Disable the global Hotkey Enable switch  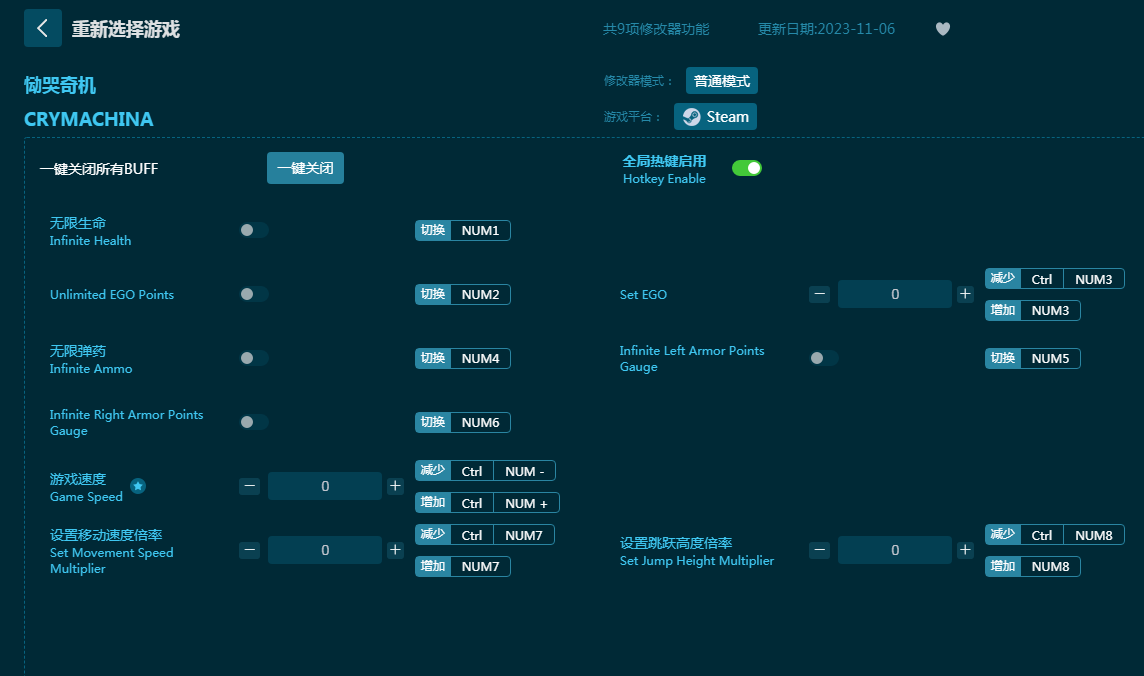click(x=746, y=168)
